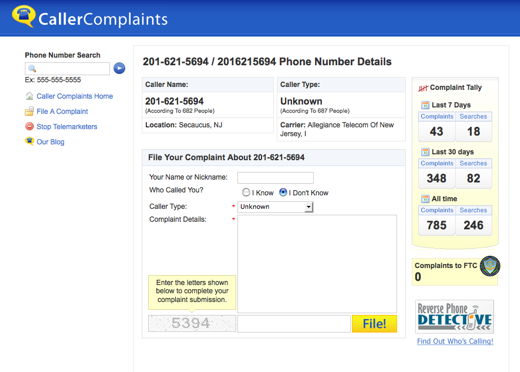Click the 'Find Out Who's Calling!' link
The image size is (520, 372).
click(x=455, y=341)
